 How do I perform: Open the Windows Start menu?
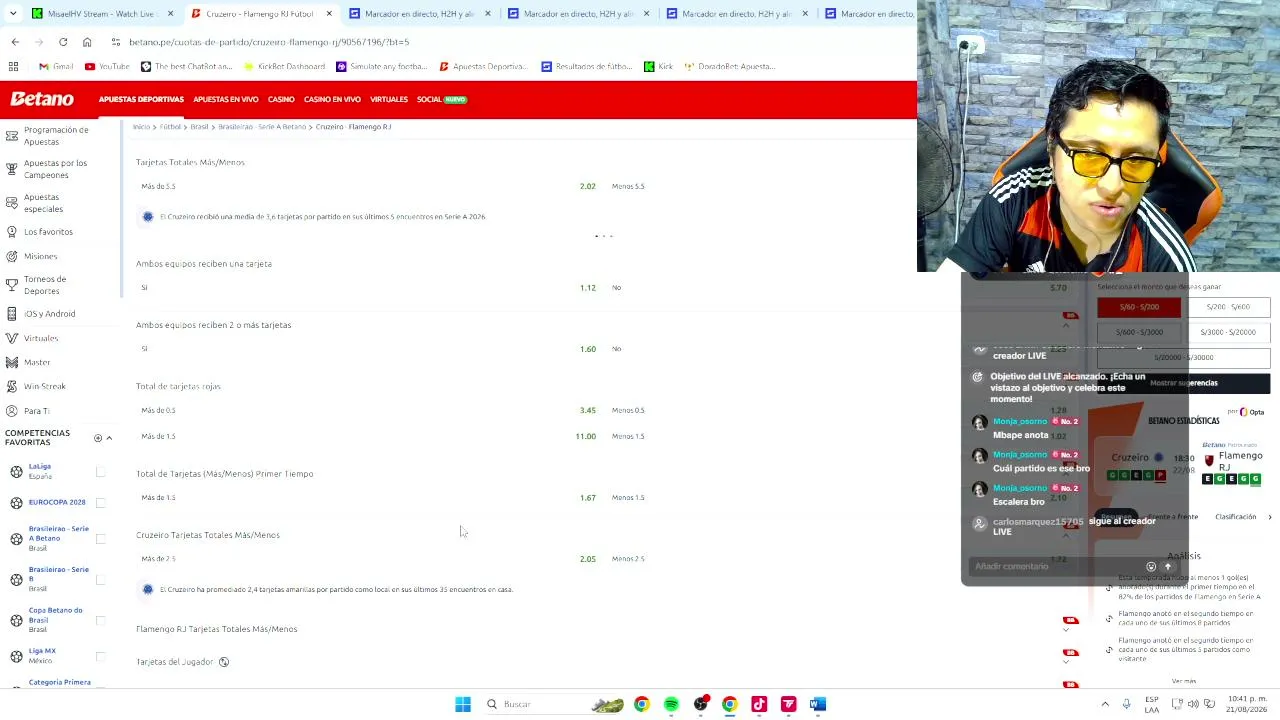(x=463, y=704)
